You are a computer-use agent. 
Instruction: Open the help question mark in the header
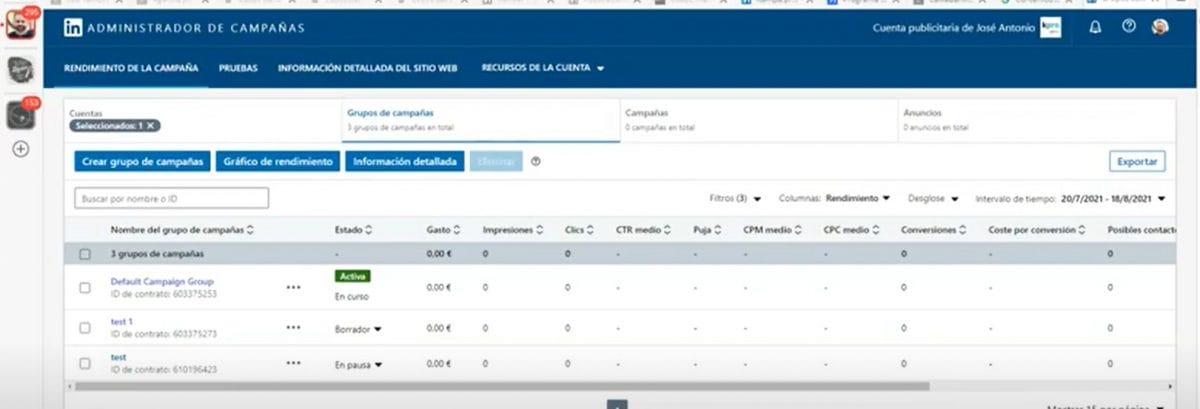click(1129, 27)
